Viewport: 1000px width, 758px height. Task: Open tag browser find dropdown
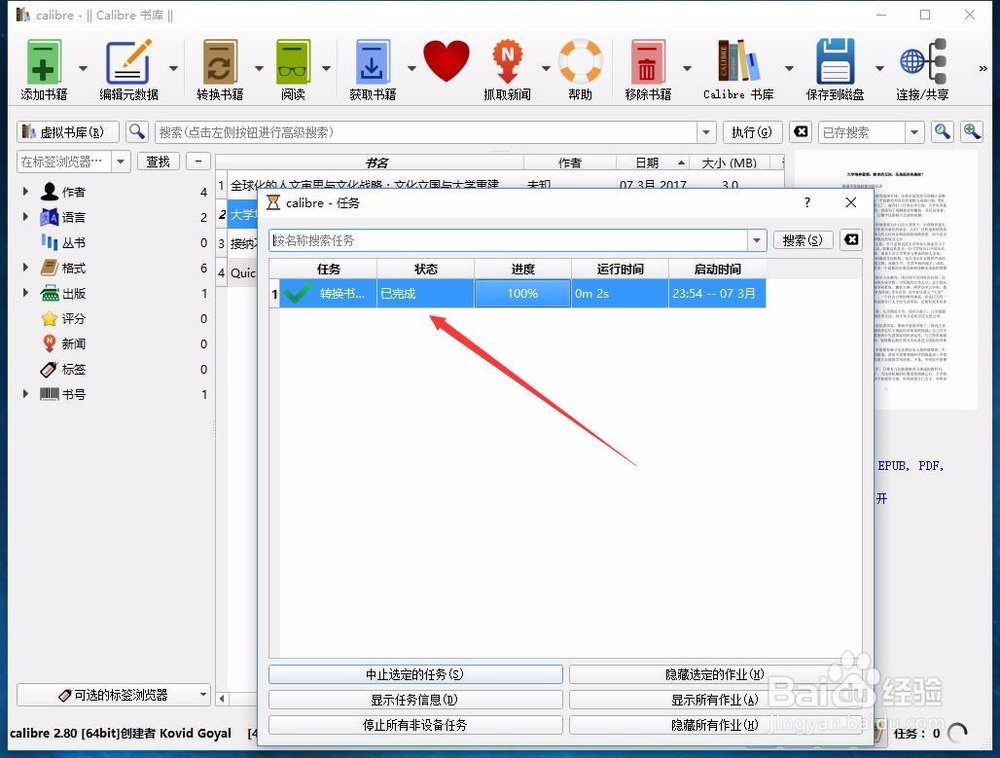point(121,161)
